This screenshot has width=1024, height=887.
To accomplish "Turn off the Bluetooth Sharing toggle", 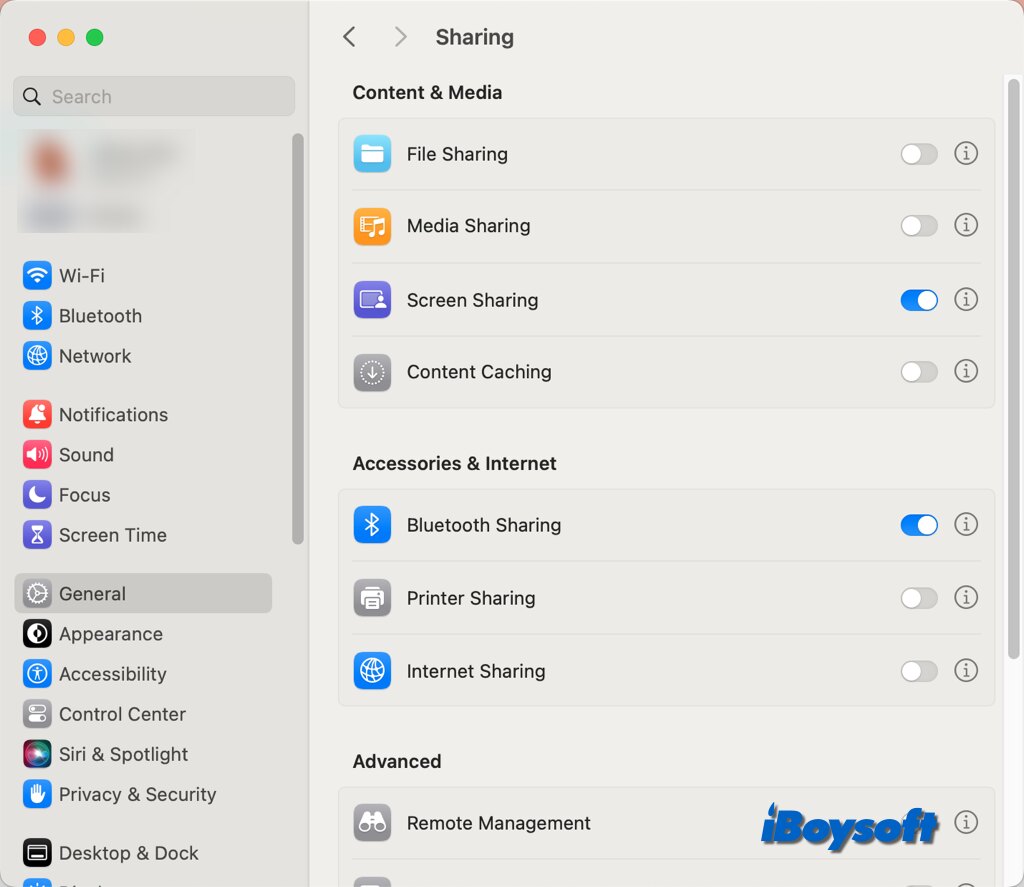I will click(x=919, y=525).
